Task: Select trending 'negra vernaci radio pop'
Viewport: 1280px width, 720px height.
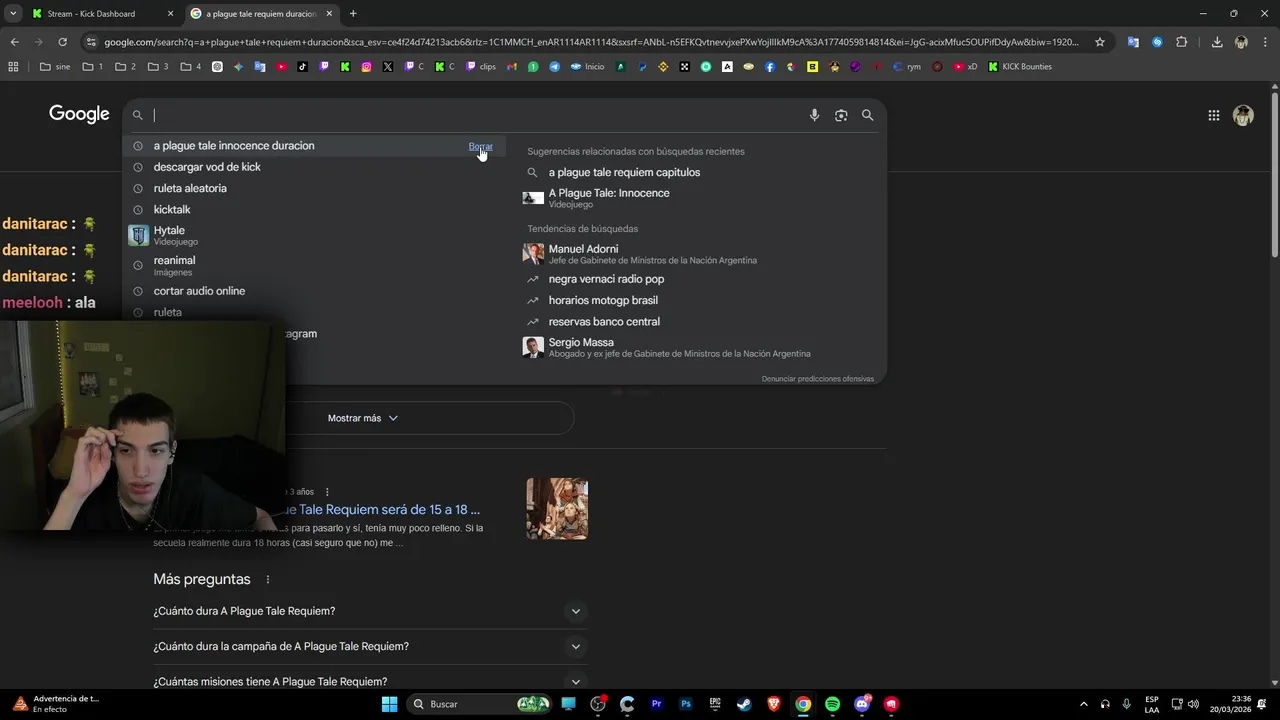Action: tap(606, 279)
